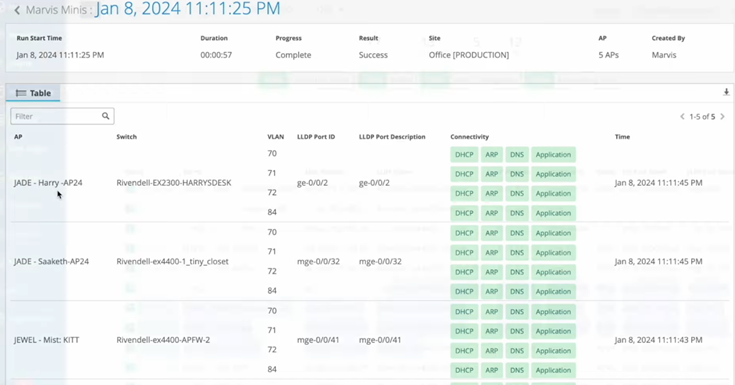Select AP JADE - Saaketh-AP24
This screenshot has width=735, height=385.
pyautogui.click(x=51, y=261)
